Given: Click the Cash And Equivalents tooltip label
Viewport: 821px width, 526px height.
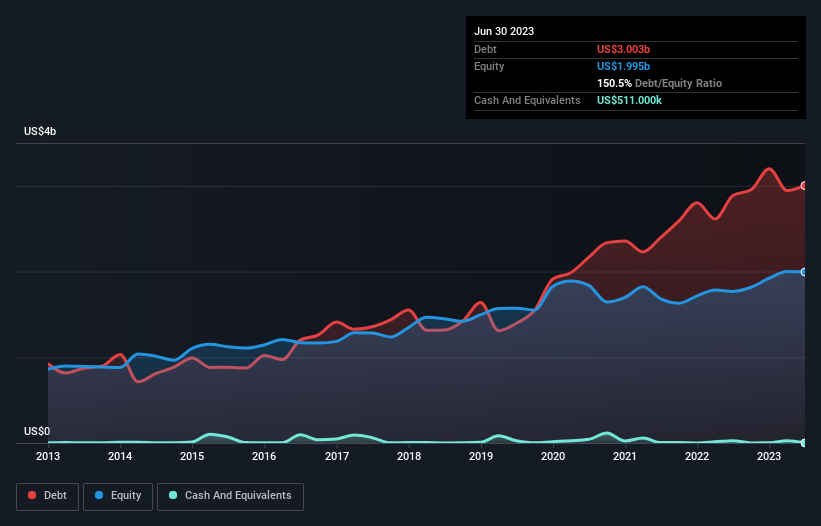Looking at the screenshot, I should coord(527,100).
